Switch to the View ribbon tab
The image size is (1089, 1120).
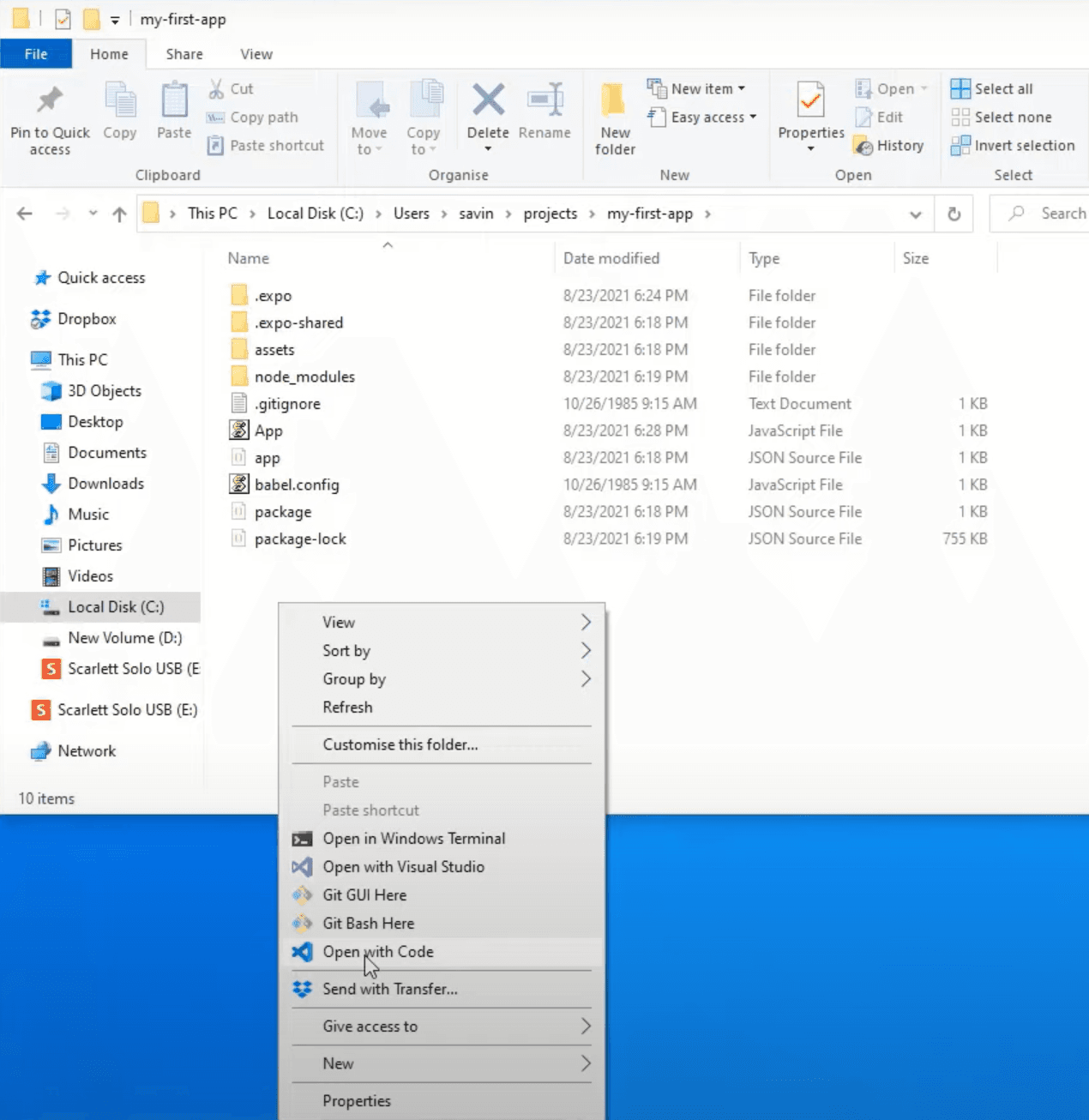(x=256, y=53)
